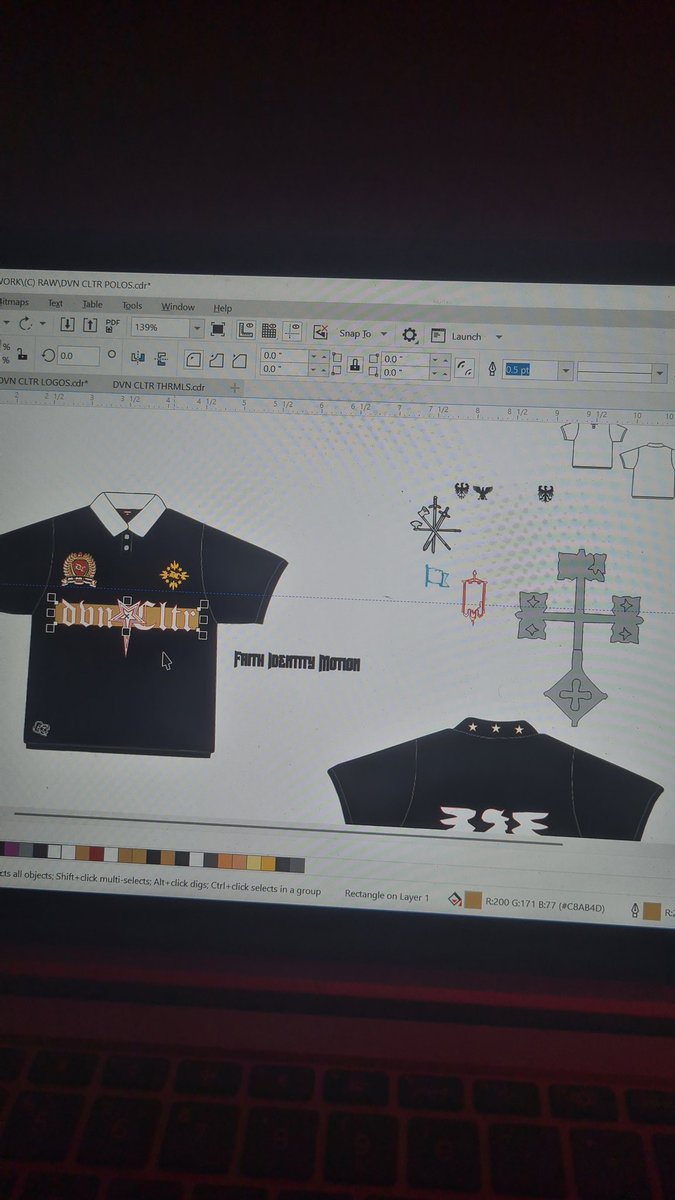Select the red crest badge on polo
675x1200 pixels.
tap(79, 569)
